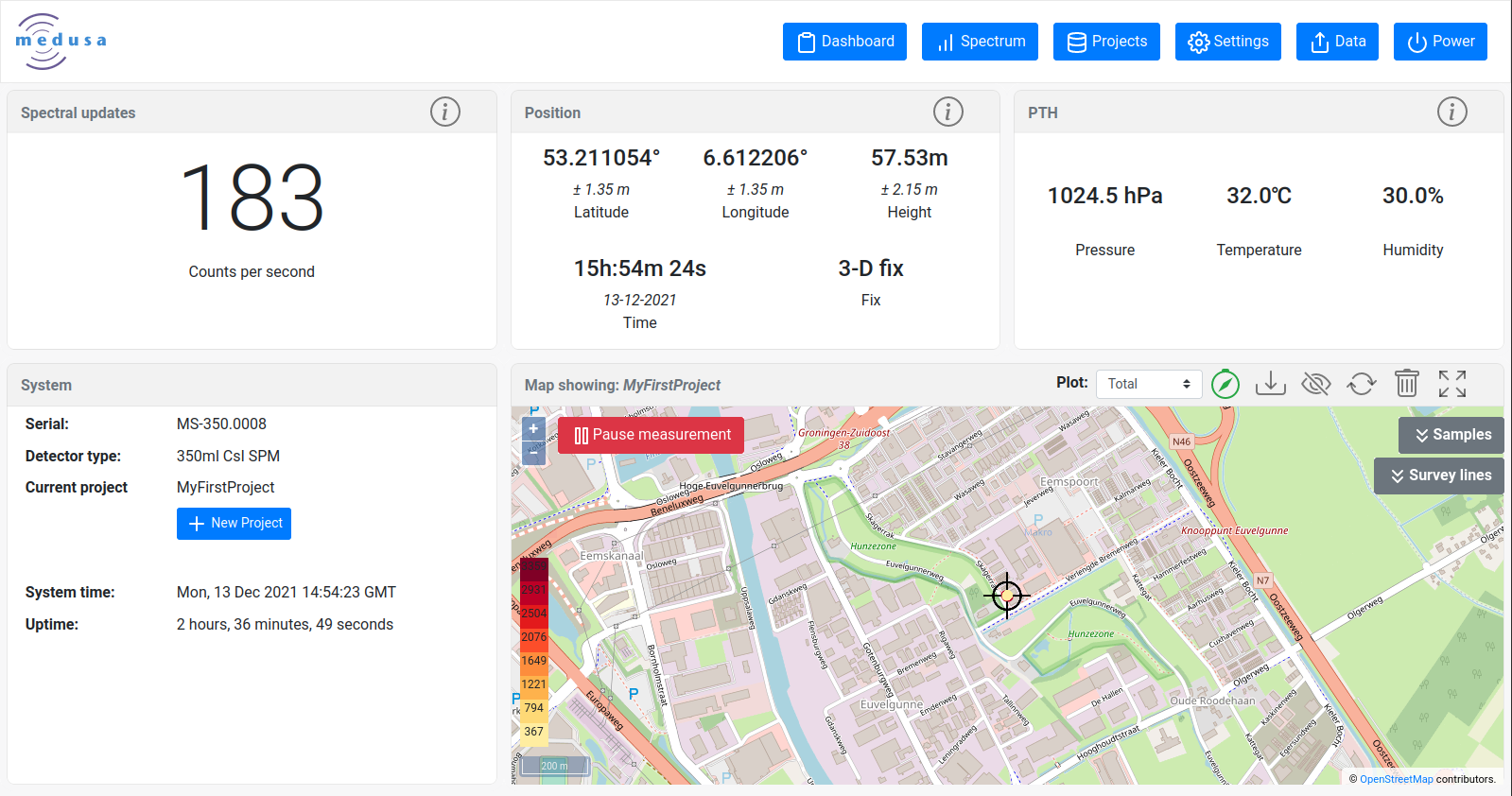Image resolution: width=1512 pixels, height=796 pixels.
Task: Click the green compass icon on map toolbar
Action: [1225, 384]
